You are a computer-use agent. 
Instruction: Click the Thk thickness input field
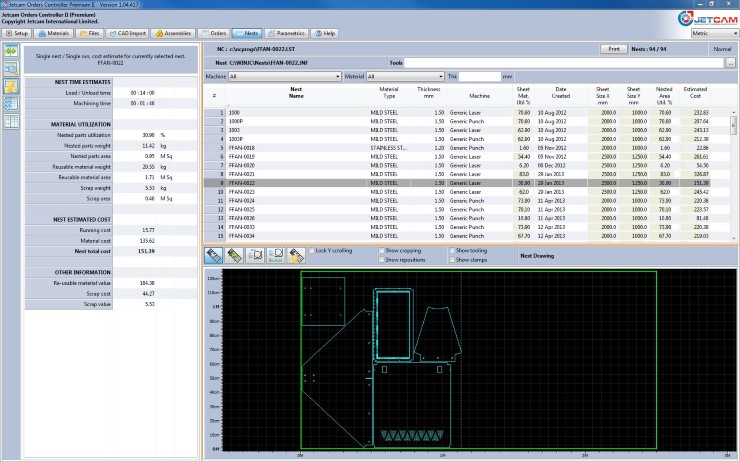[x=480, y=76]
